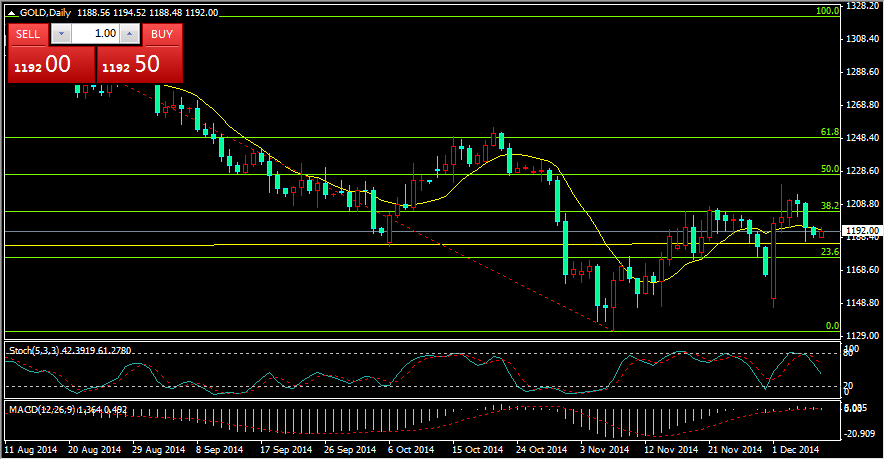Select the 61.8 Fibonacci level label
Viewport: 885px width, 460px height.
[828, 132]
